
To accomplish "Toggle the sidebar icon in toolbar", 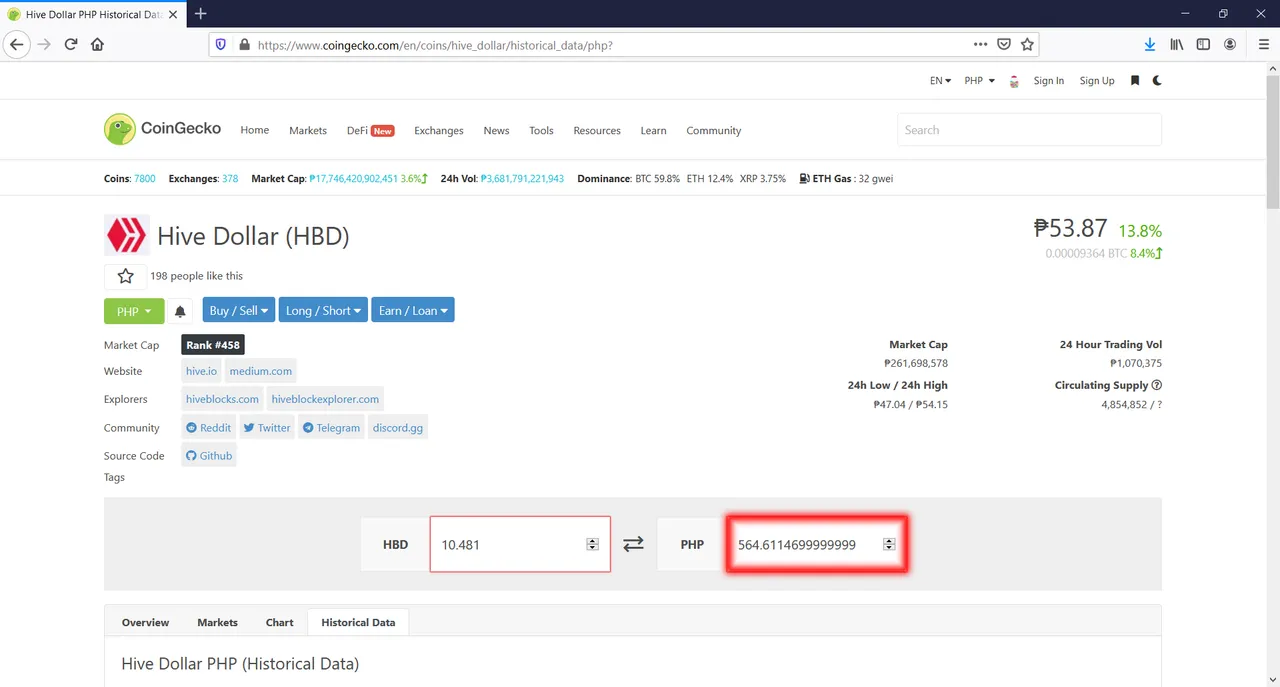I will (1203, 44).
